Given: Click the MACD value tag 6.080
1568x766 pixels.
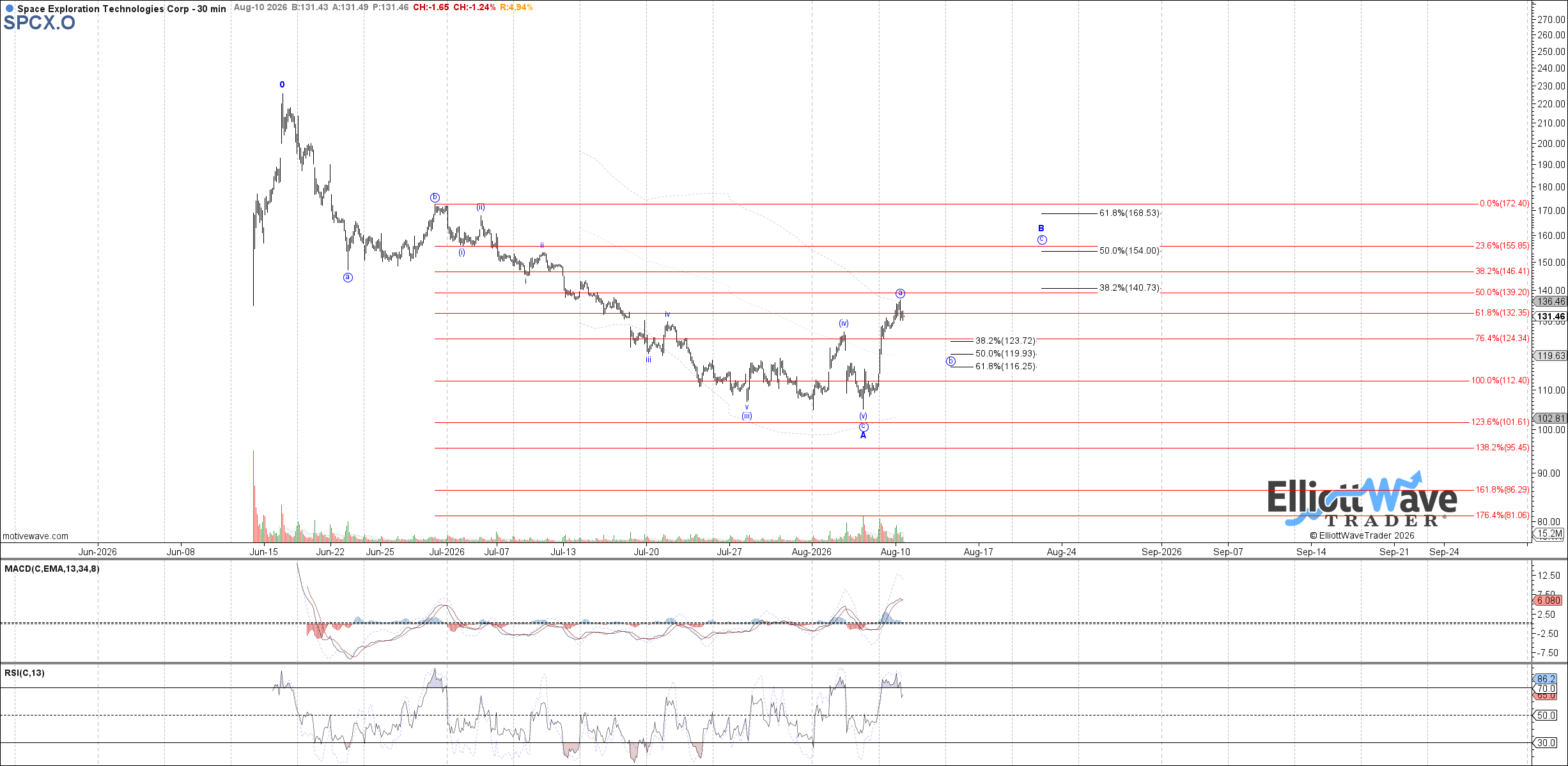Looking at the screenshot, I should [1548, 601].
